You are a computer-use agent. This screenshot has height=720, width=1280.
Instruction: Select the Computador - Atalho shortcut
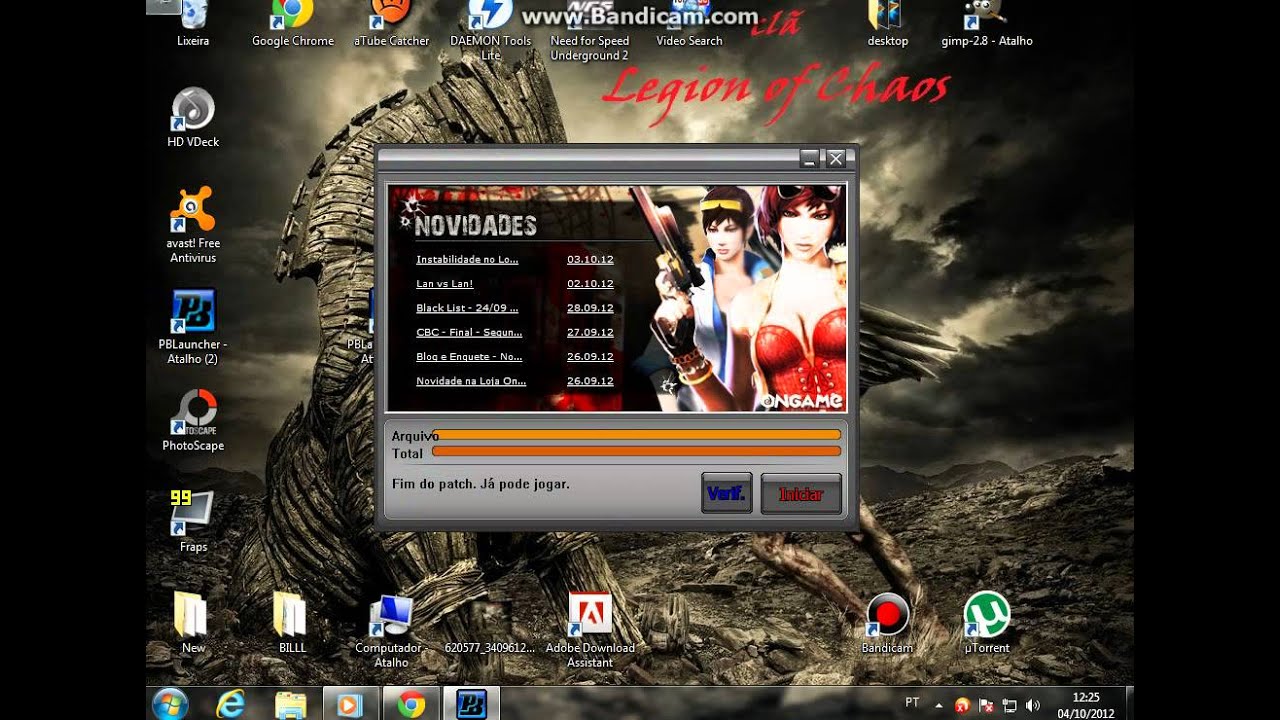pos(391,630)
